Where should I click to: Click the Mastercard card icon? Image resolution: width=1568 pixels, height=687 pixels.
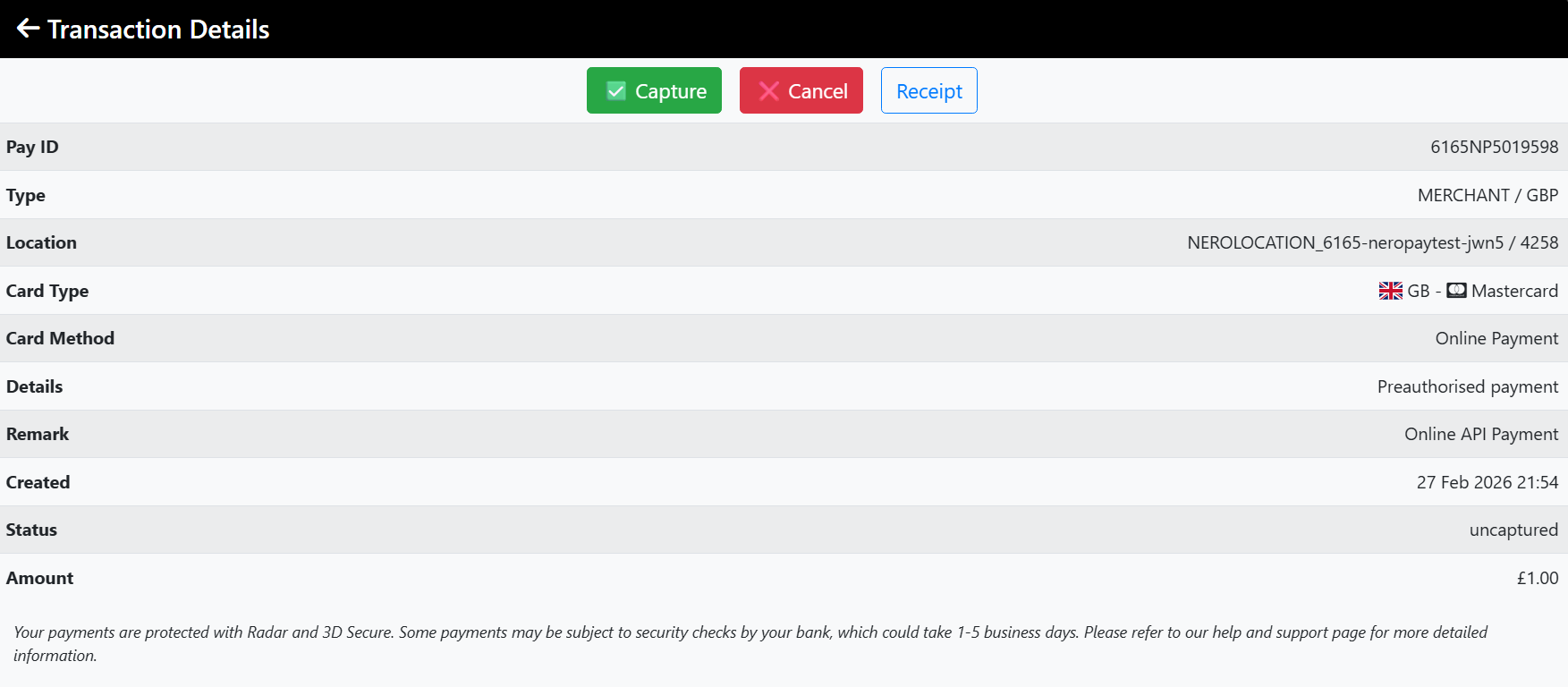click(1456, 291)
